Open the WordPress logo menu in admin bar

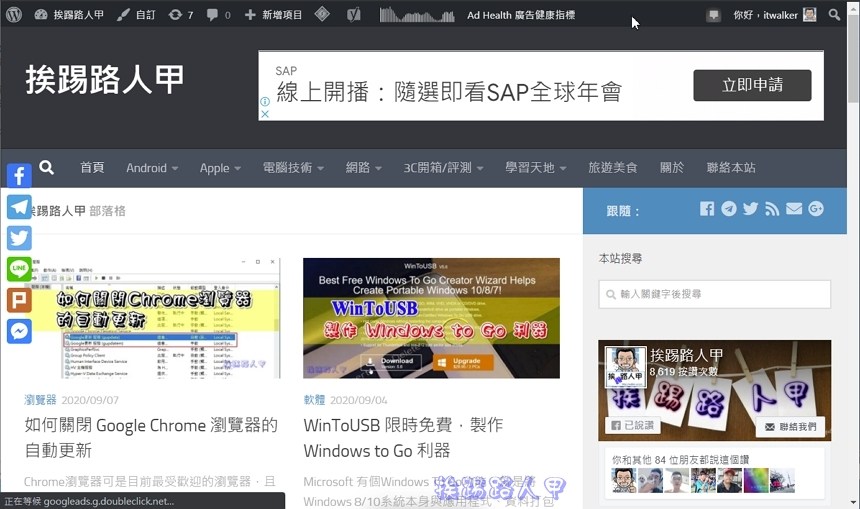pyautogui.click(x=14, y=15)
